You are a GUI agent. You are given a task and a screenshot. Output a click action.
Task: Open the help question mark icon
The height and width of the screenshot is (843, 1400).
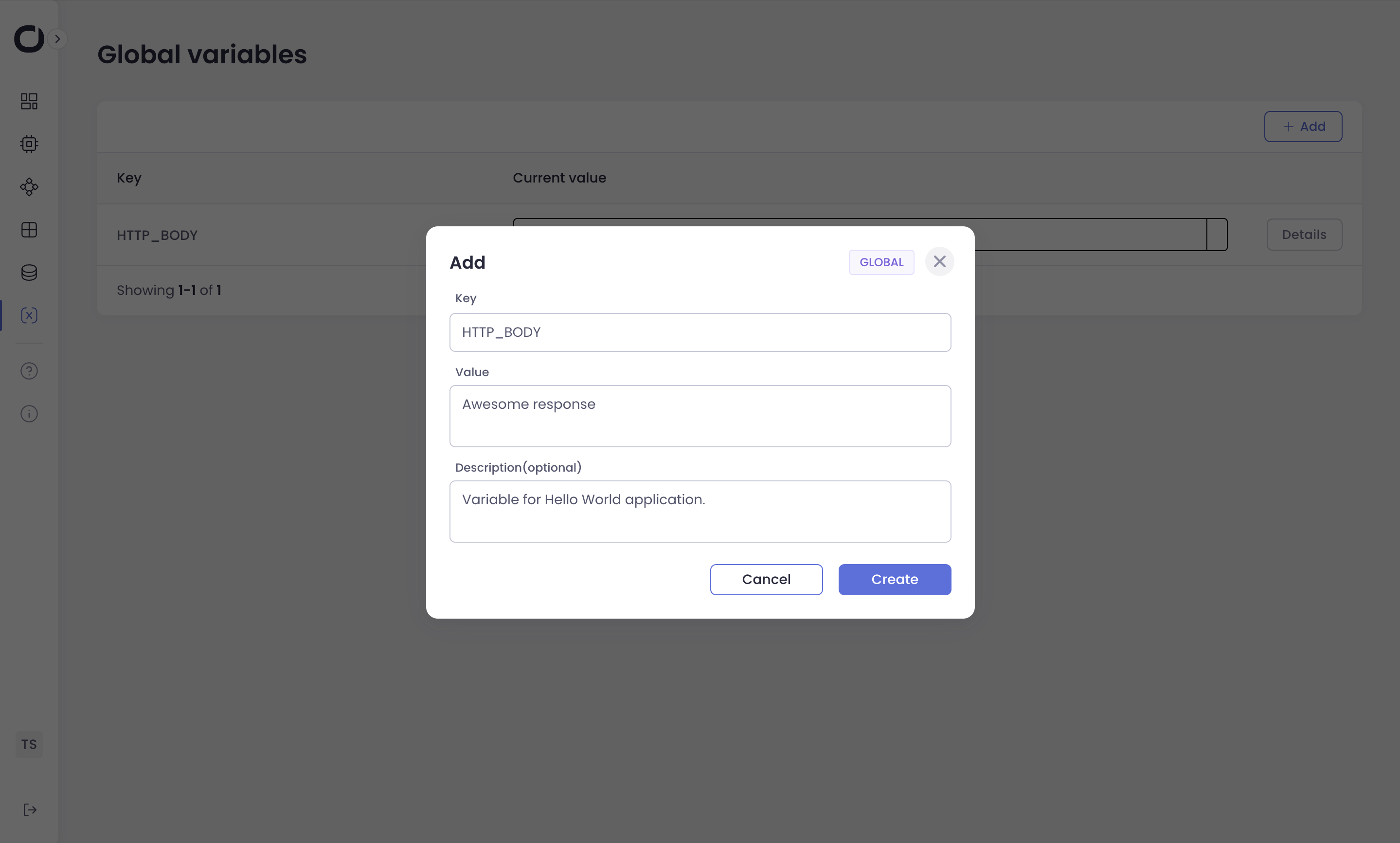(29, 371)
